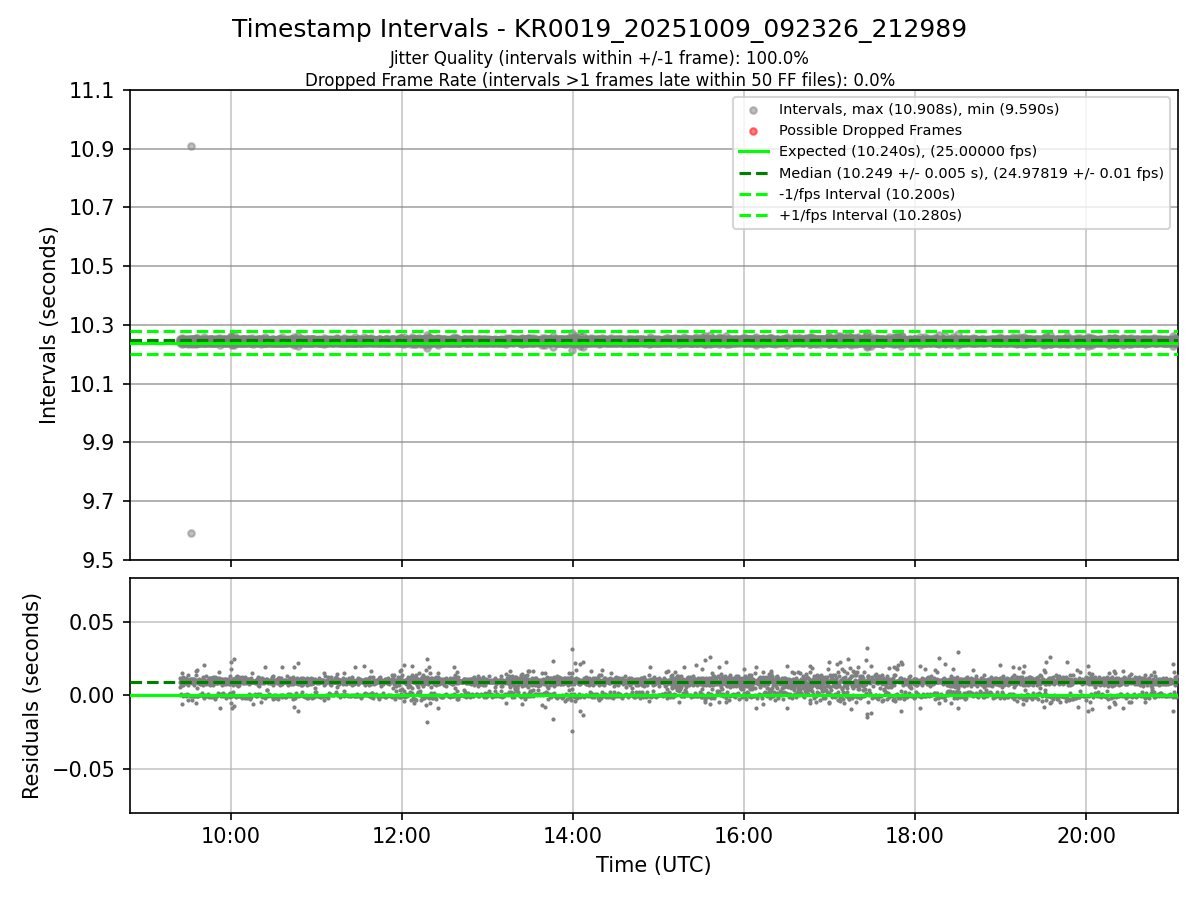Click the 'Residuals (seconds)' y-axis label
This screenshot has height=900, width=1200.
point(32,696)
